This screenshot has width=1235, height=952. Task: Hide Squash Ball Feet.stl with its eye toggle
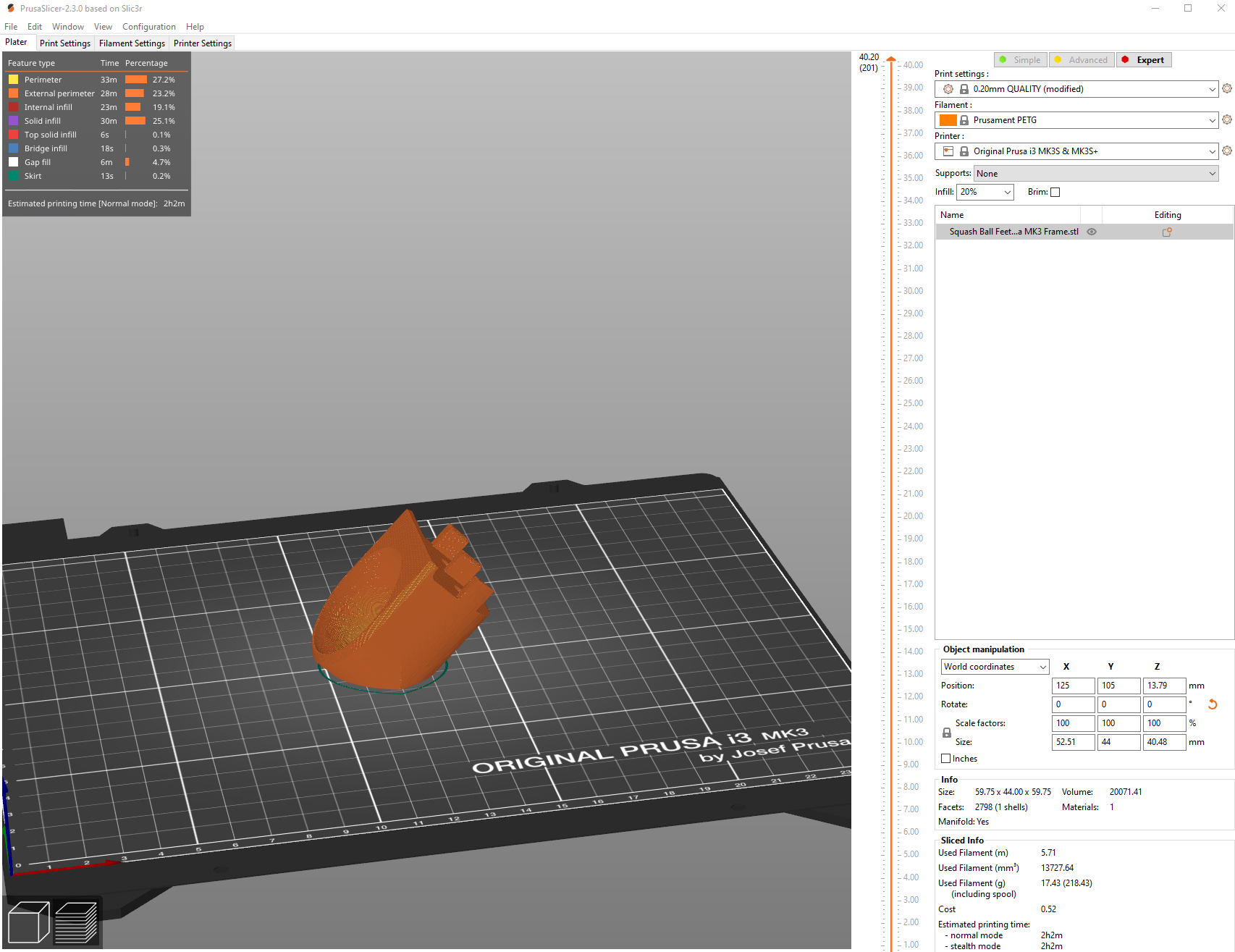pos(1092,232)
